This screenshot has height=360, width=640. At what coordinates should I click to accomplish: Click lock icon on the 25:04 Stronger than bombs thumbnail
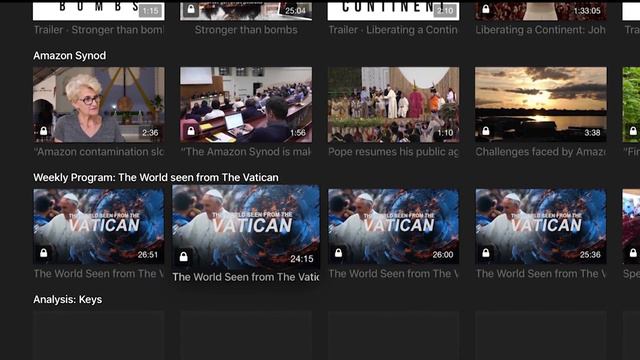191,9
